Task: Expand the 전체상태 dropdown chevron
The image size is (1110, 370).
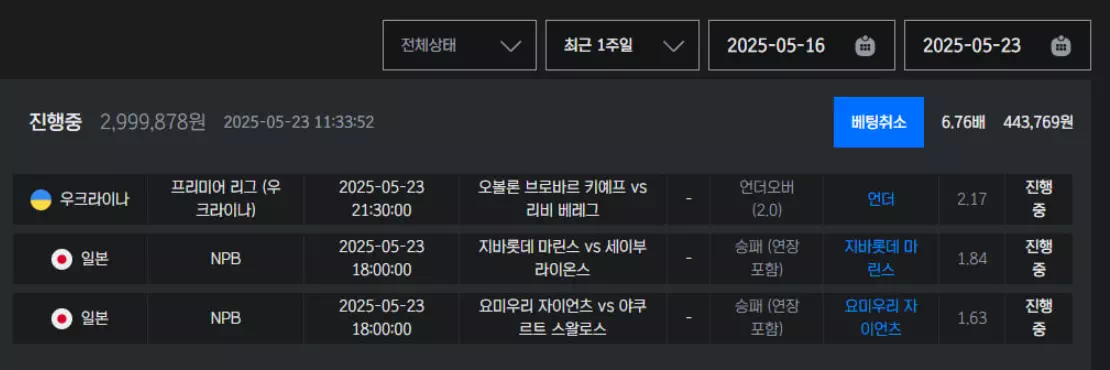Action: [510, 46]
